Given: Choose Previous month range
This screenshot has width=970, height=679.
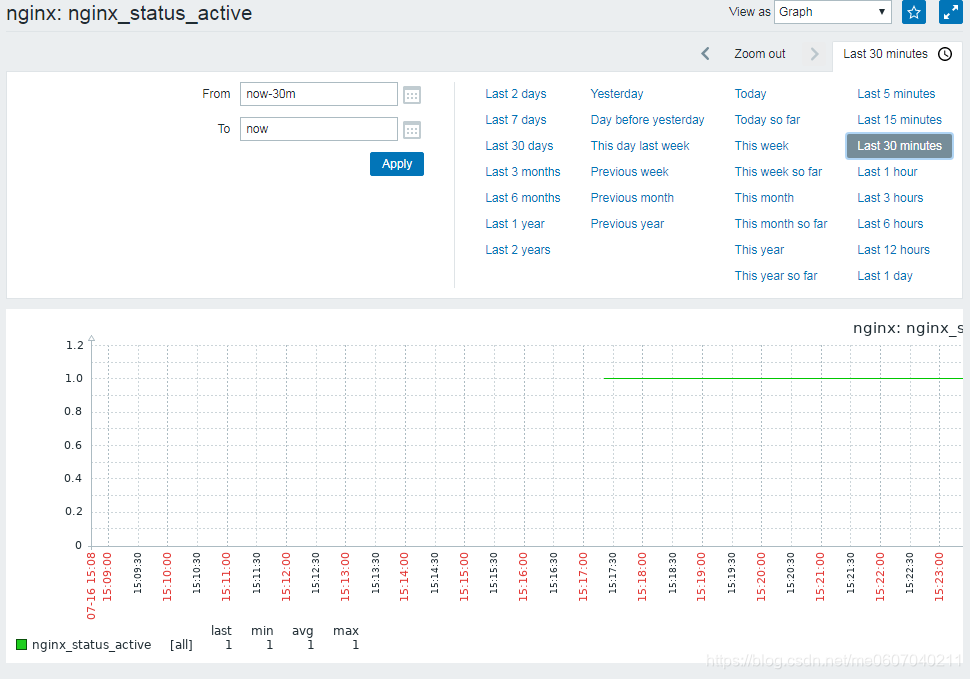Looking at the screenshot, I should (632, 198).
